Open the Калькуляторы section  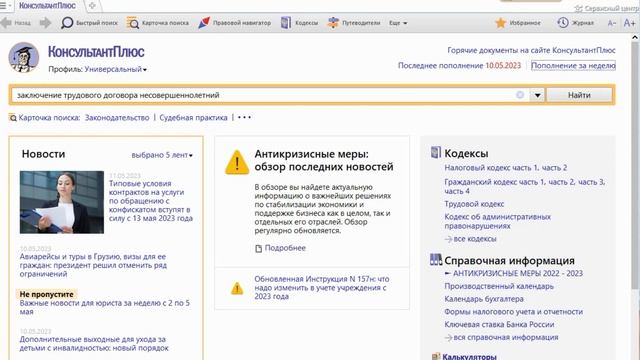coord(464,356)
